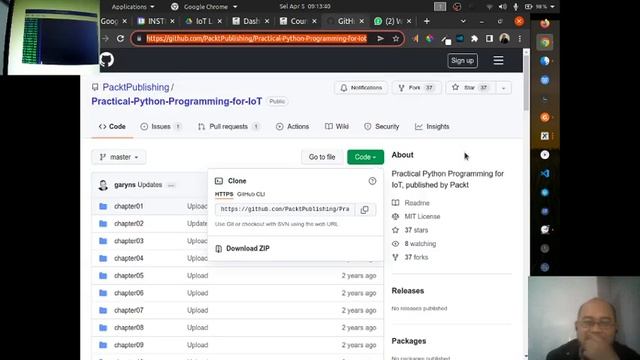The width and height of the screenshot is (640, 360).
Task: Expand the system status menu arrow
Action: 553,7
